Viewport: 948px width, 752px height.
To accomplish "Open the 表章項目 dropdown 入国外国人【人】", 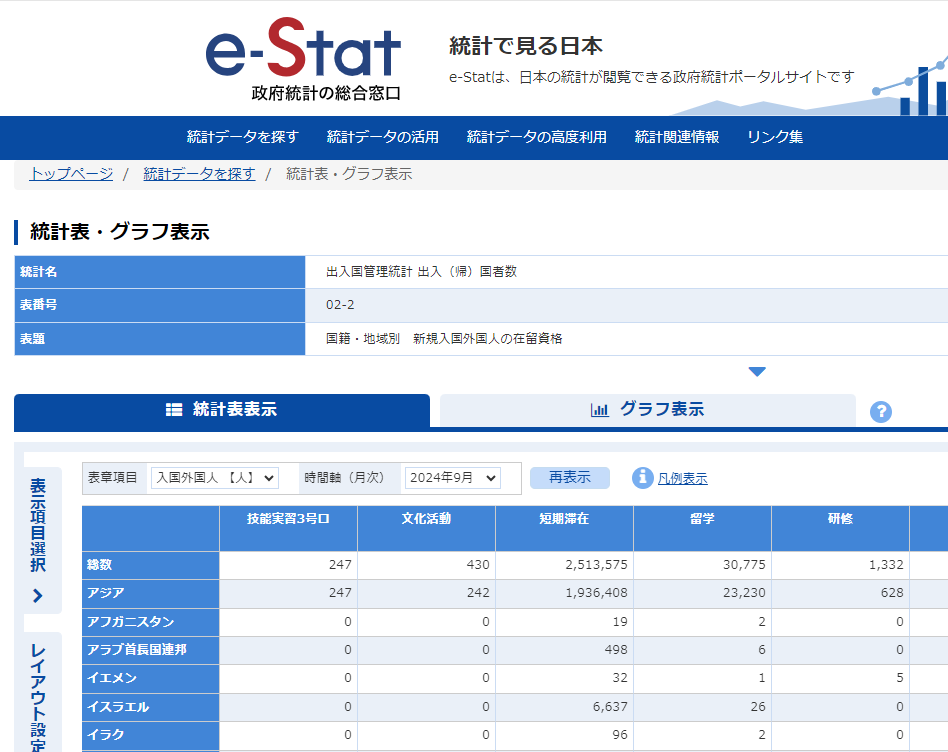I will point(215,478).
